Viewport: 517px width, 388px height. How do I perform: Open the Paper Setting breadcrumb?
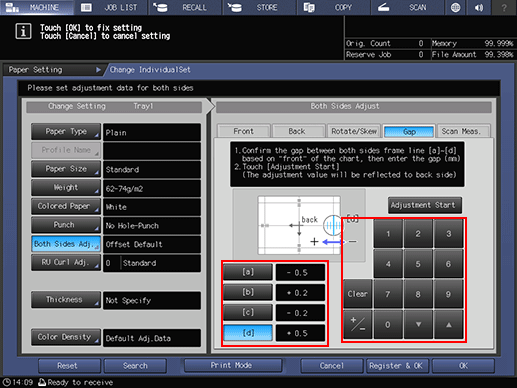(x=53, y=70)
